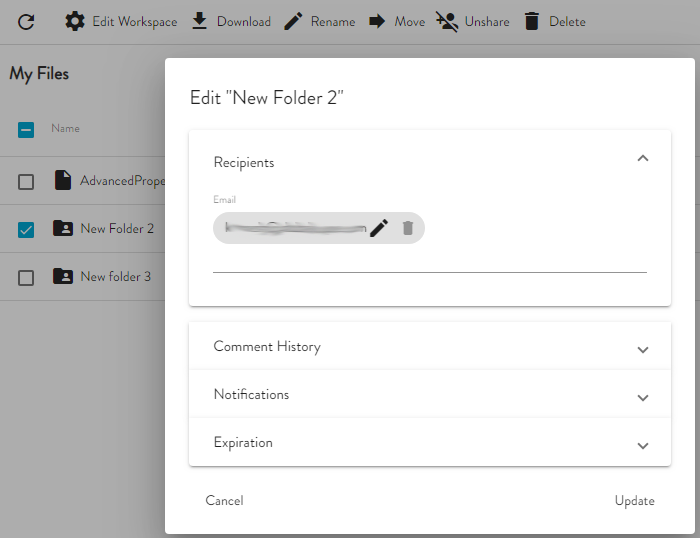Click the Rename pencil icon in toolbar
This screenshot has width=700, height=538.
click(x=293, y=21)
